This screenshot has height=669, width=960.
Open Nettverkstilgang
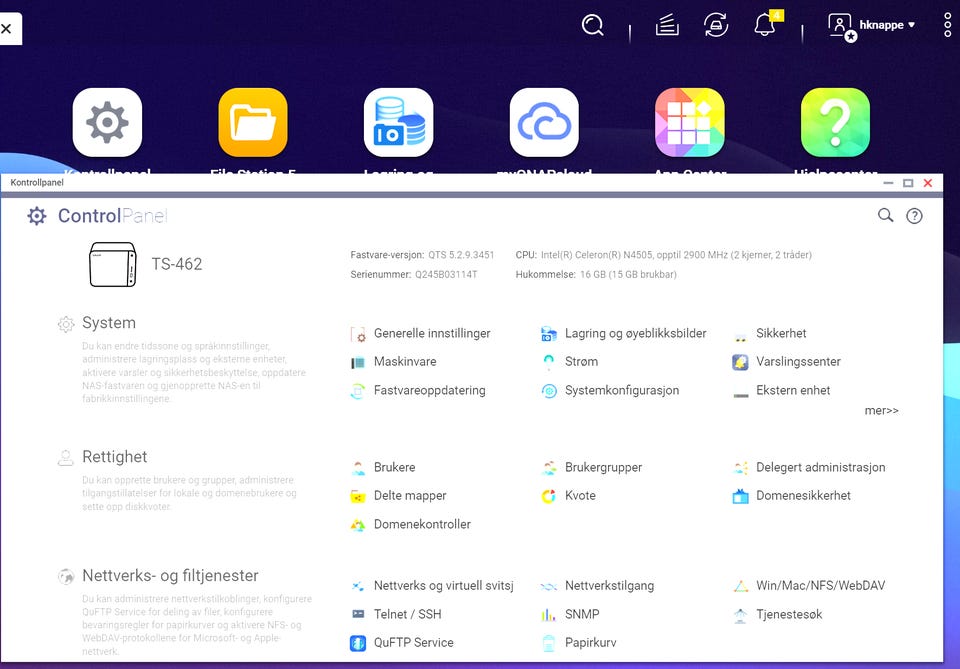pos(598,586)
